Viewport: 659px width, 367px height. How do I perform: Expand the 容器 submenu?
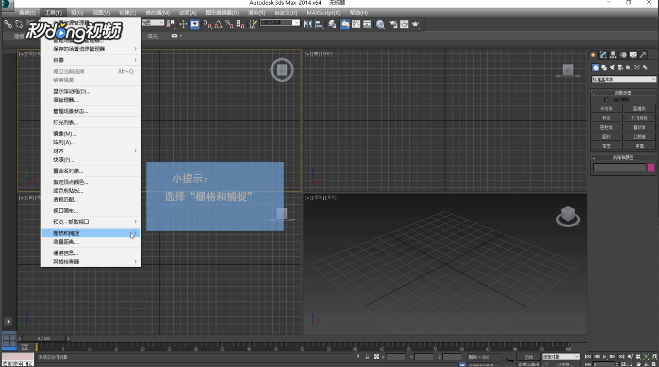91,60
